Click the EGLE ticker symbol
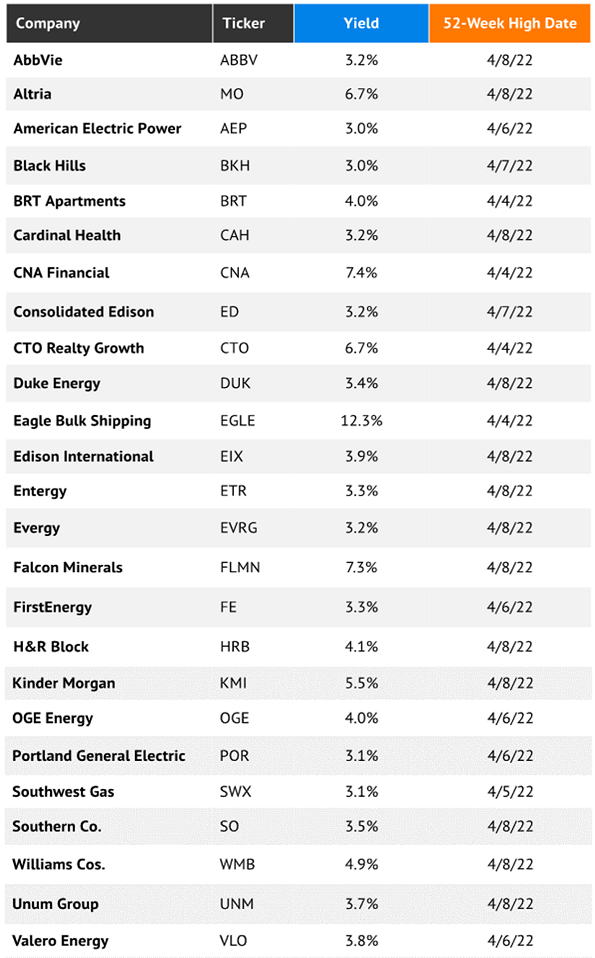The height and width of the screenshot is (958, 595). [x=238, y=420]
